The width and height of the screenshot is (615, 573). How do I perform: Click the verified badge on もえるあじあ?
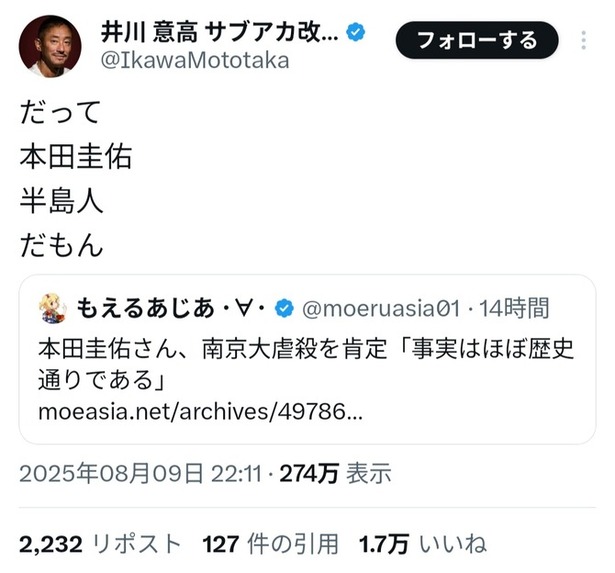[284, 308]
